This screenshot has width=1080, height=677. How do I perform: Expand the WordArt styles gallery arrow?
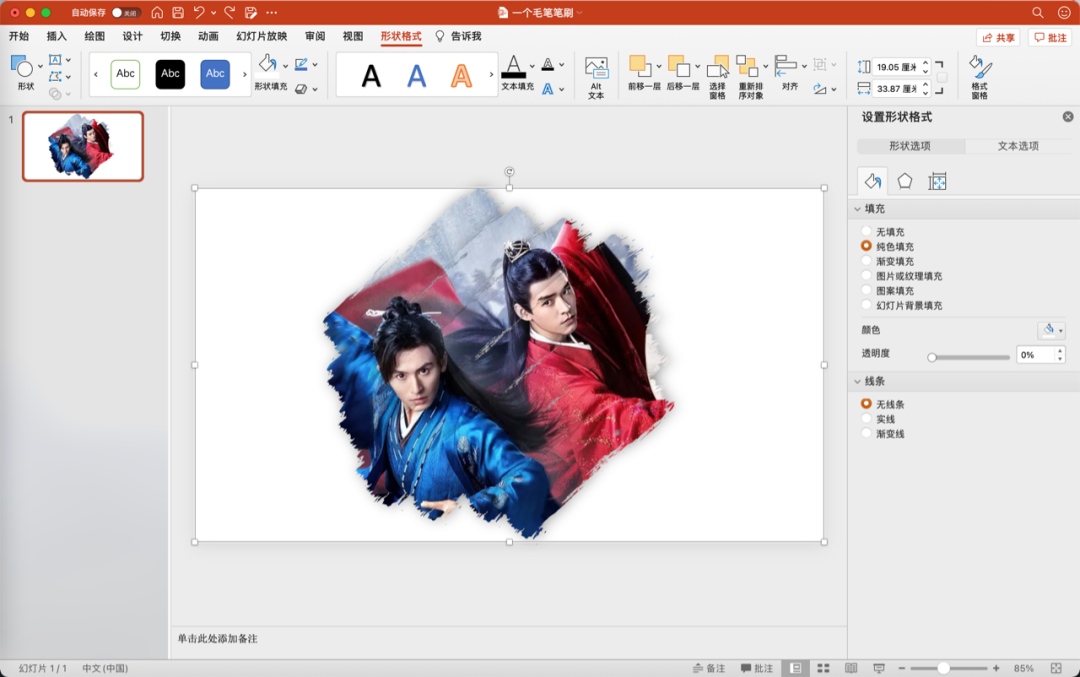pyautogui.click(x=491, y=74)
